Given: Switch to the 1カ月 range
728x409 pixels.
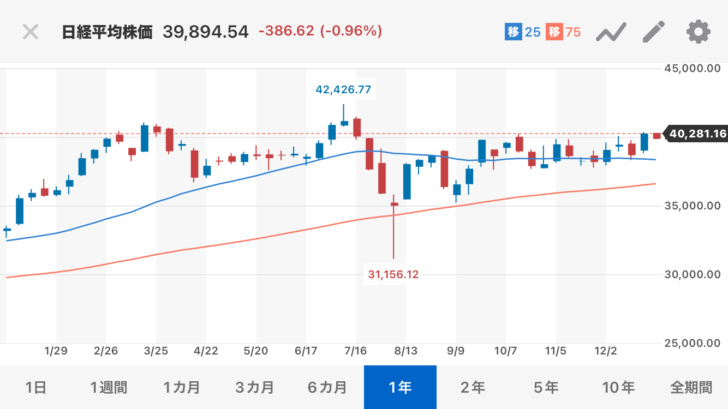Looking at the screenshot, I should (x=181, y=387).
